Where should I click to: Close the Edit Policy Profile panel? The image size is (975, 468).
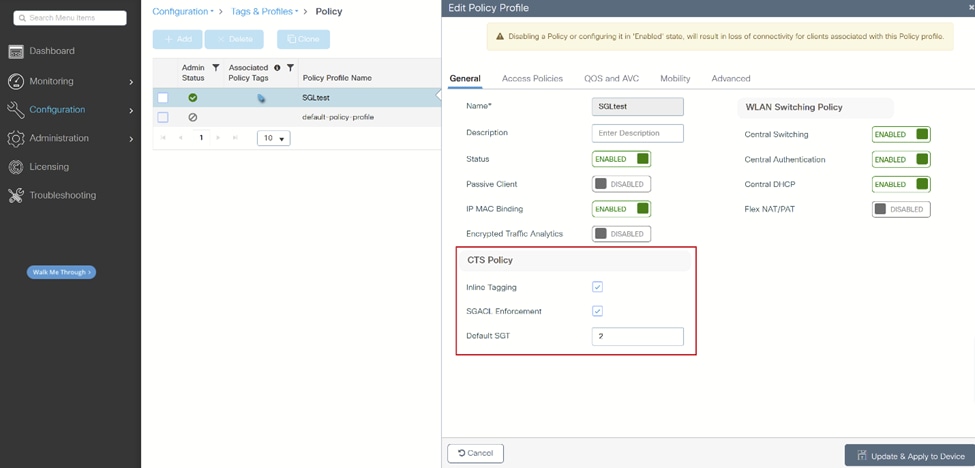pyautogui.click(x=971, y=7)
